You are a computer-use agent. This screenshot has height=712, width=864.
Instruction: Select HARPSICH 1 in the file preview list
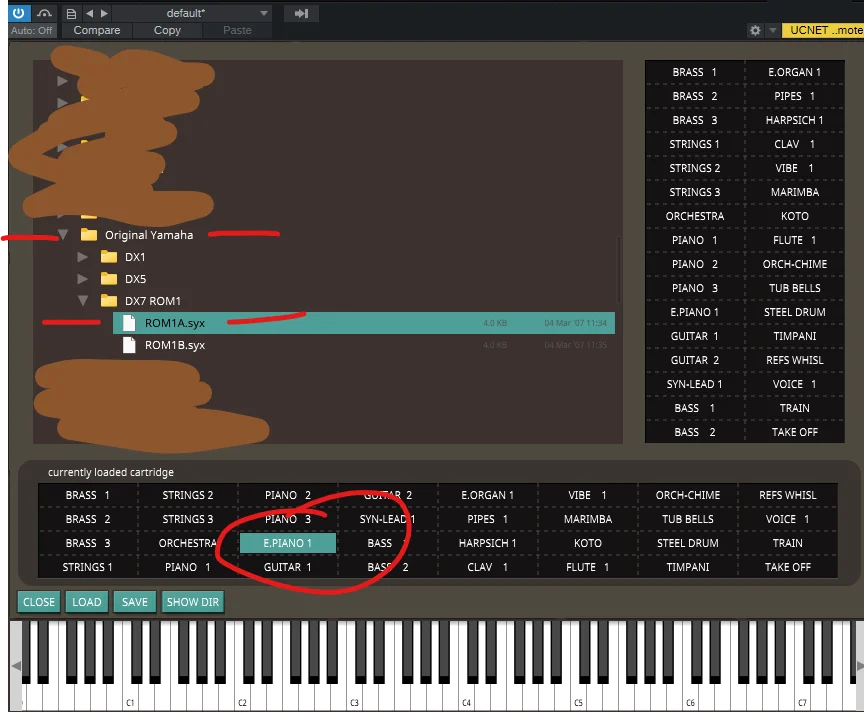[x=795, y=120]
